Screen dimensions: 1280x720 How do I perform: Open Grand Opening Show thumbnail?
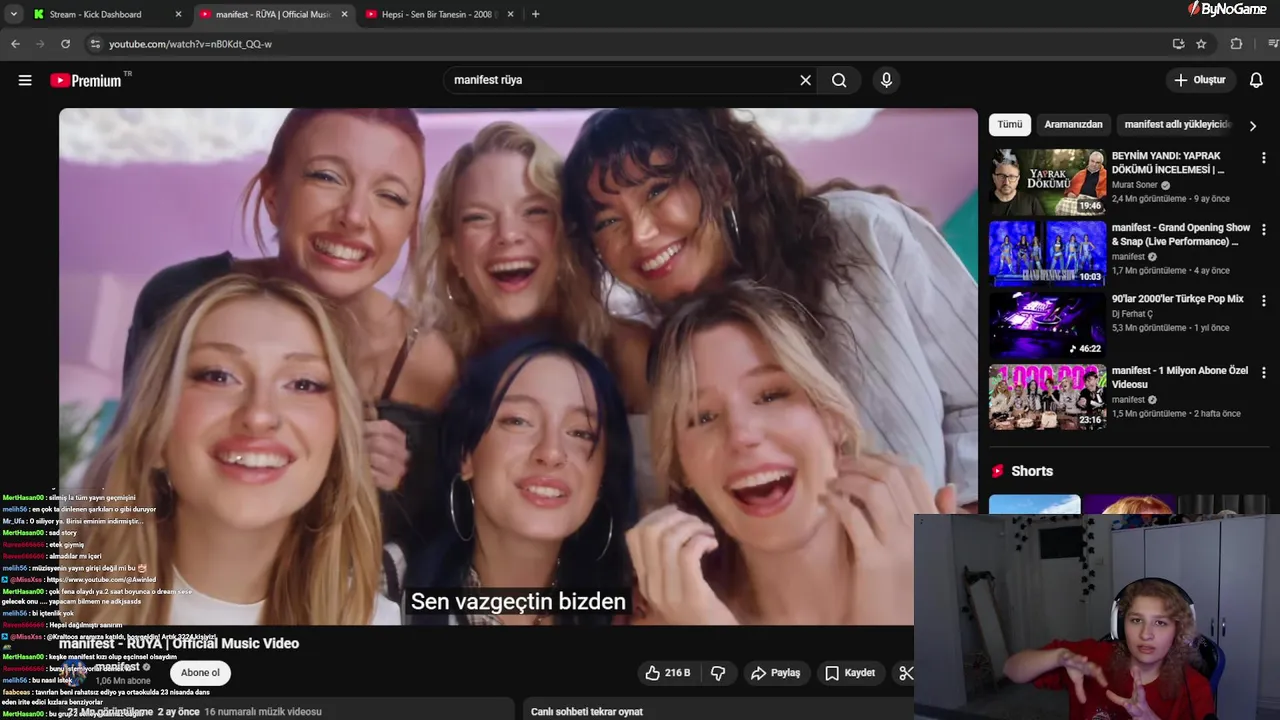click(1047, 253)
